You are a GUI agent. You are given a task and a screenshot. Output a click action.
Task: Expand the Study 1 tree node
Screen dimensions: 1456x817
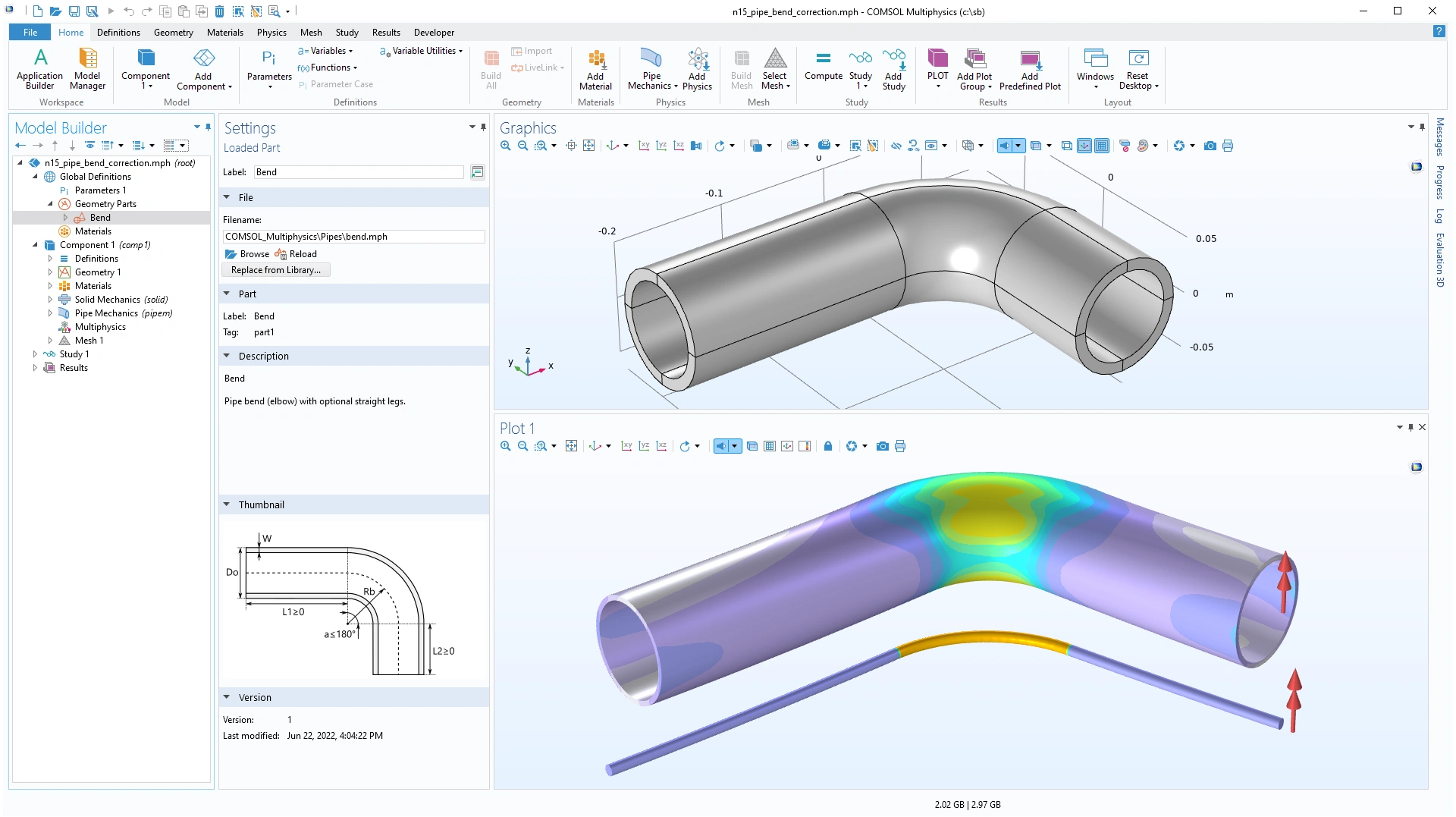point(35,354)
